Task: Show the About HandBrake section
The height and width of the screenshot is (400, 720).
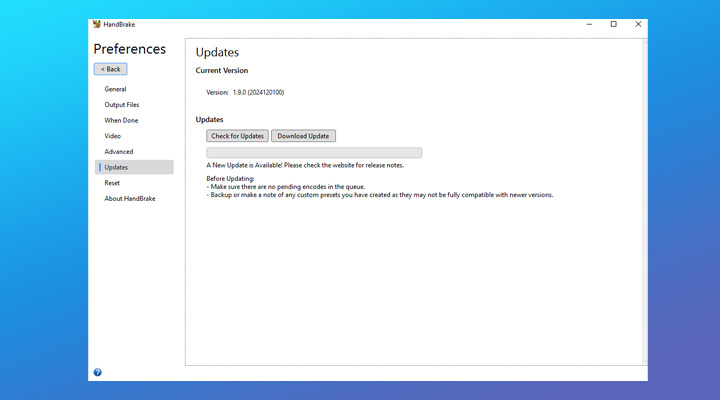Action: 130,198
